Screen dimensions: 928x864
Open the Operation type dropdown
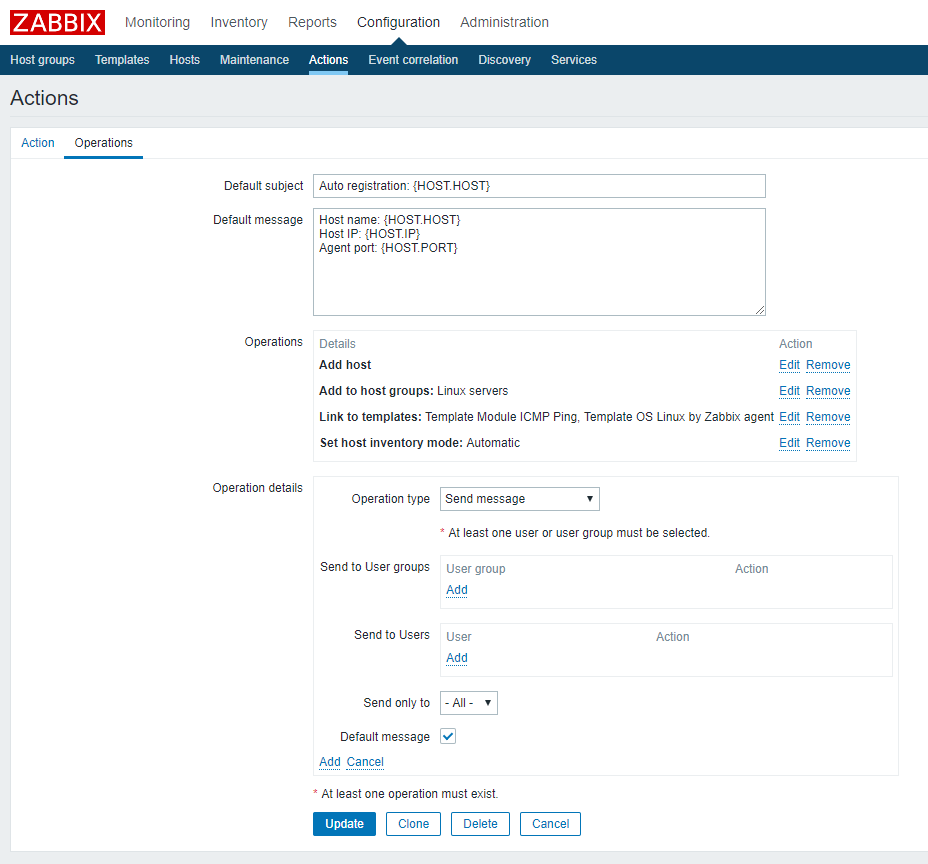click(x=519, y=499)
